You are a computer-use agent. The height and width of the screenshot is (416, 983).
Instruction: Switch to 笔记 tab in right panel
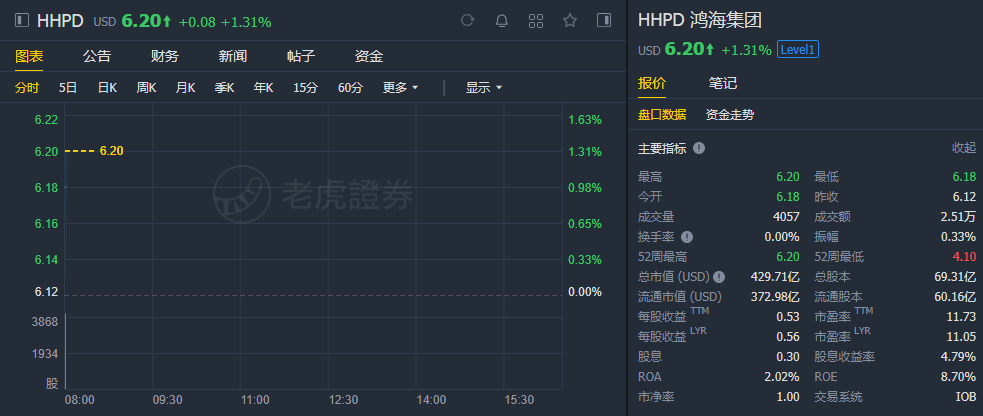(723, 83)
